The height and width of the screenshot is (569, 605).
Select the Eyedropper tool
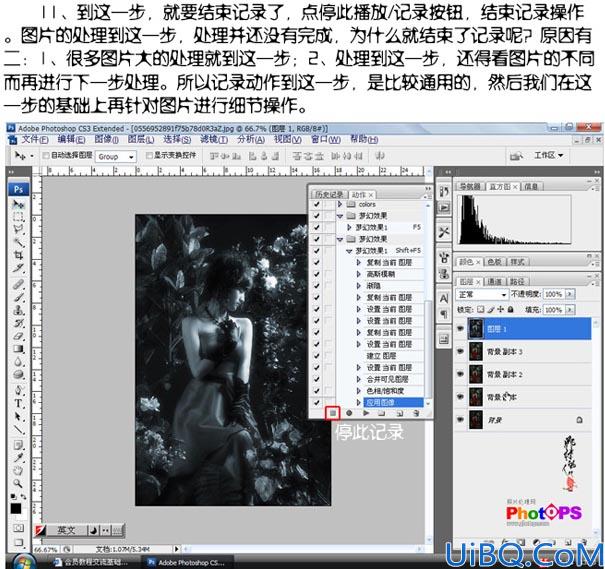[x=18, y=458]
